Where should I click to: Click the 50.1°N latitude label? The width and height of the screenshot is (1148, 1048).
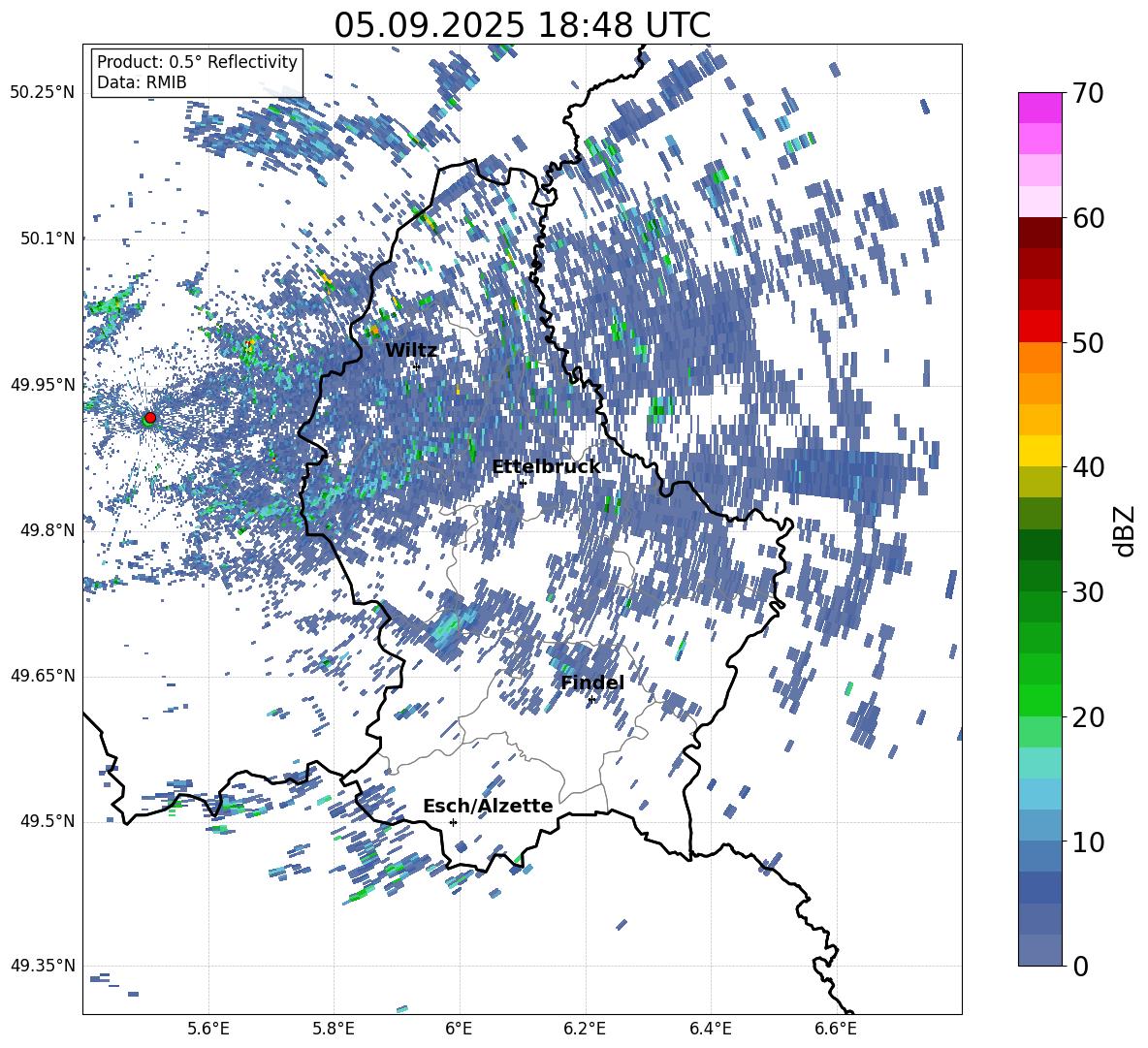48,238
